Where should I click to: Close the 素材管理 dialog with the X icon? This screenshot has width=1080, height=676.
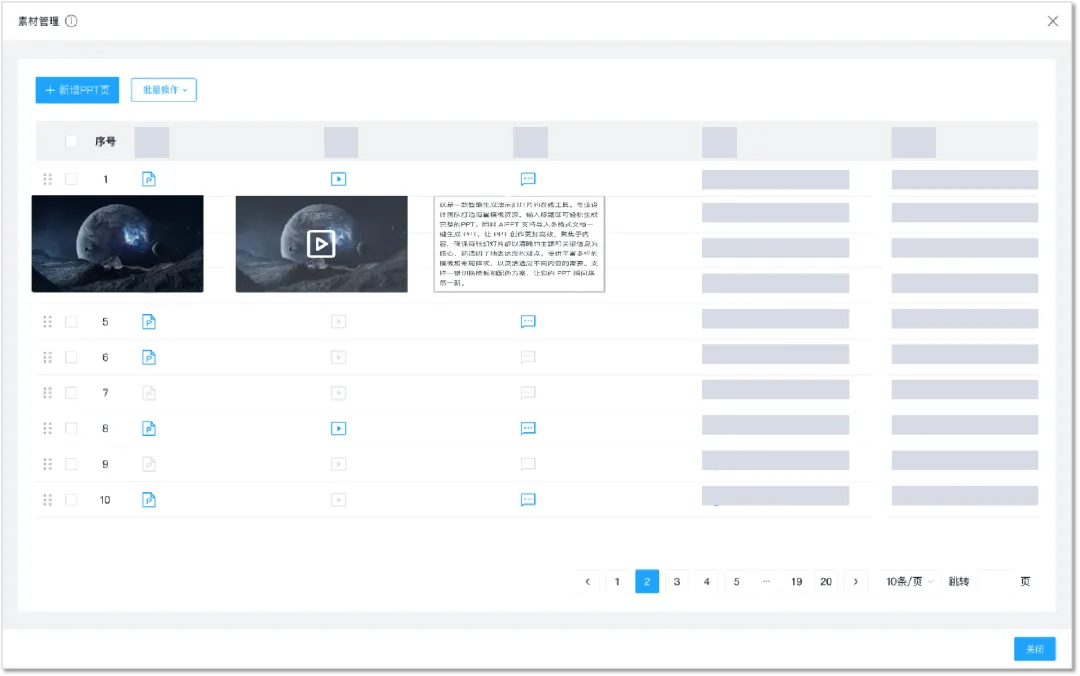[x=1052, y=21]
